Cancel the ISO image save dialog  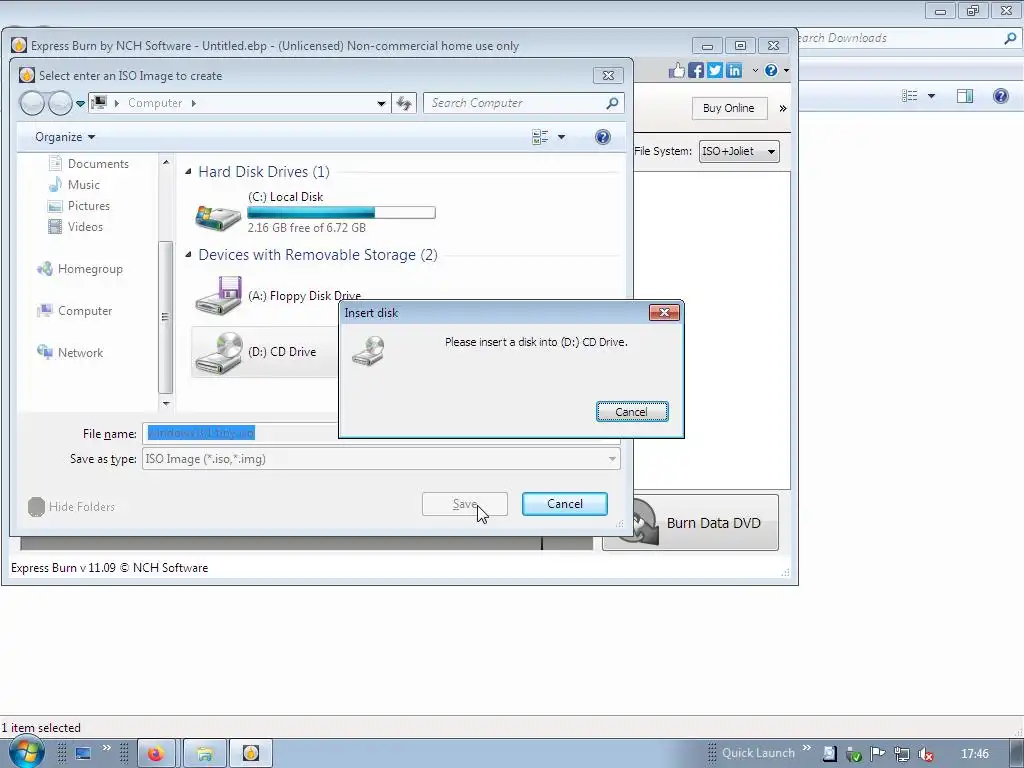pos(564,504)
